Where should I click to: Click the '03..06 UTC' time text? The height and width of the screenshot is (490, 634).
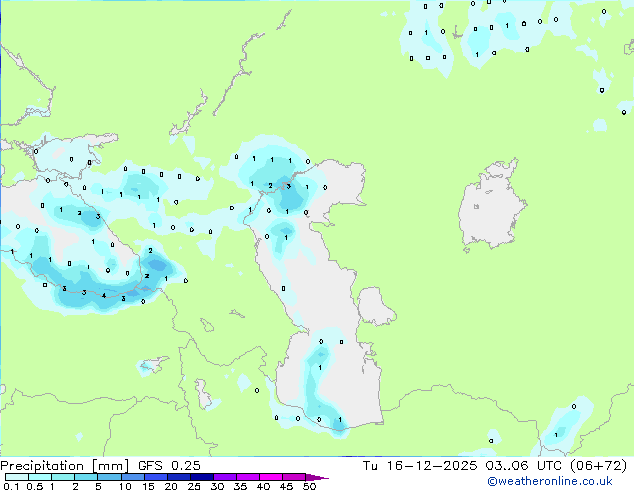524,466
